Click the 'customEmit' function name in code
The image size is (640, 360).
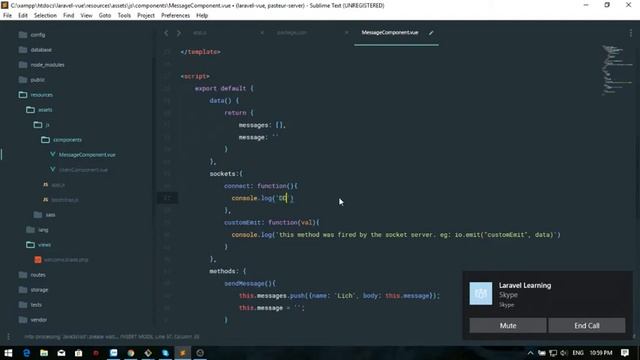coord(242,223)
